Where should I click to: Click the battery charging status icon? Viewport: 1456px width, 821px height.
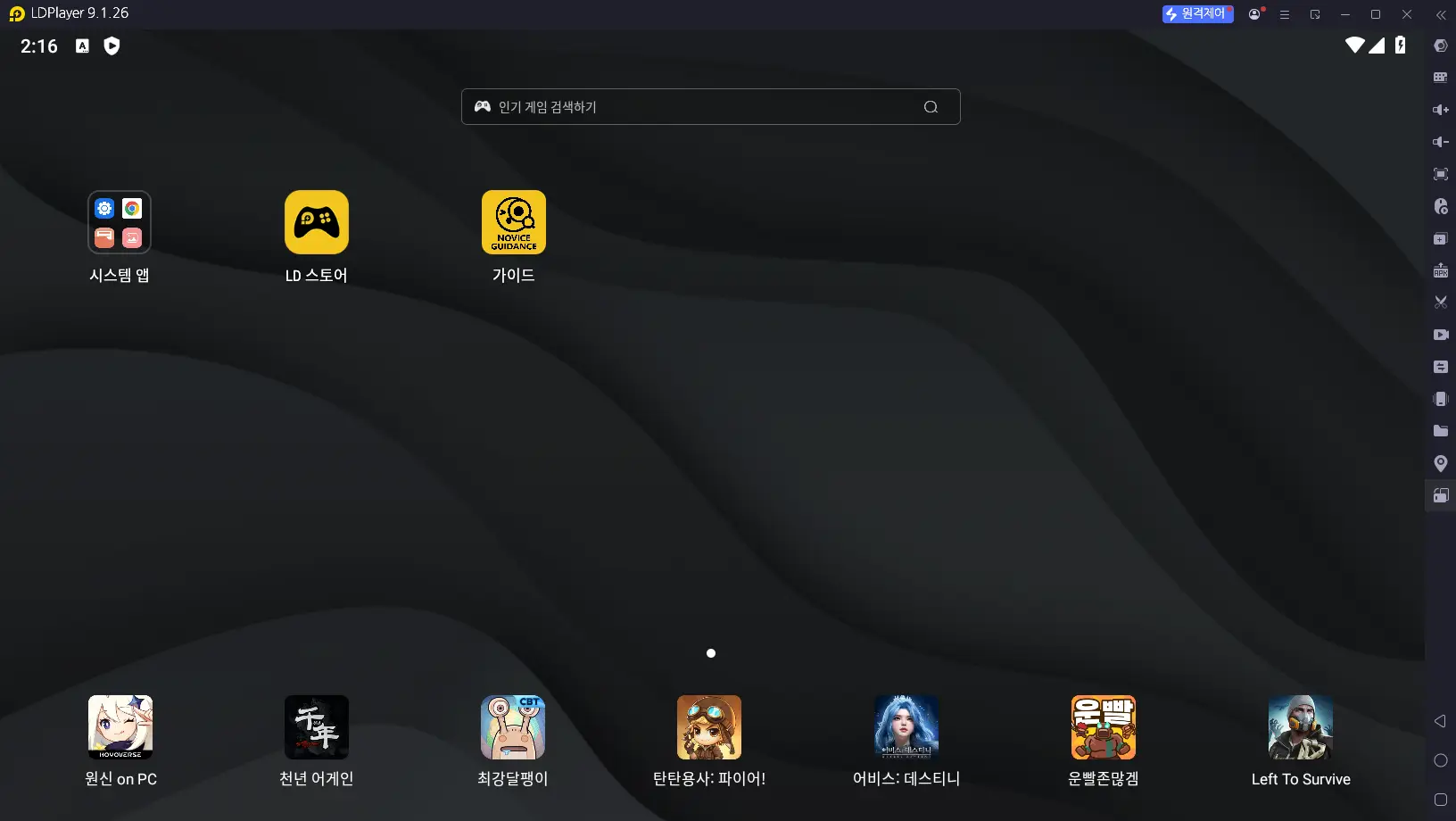1401,46
